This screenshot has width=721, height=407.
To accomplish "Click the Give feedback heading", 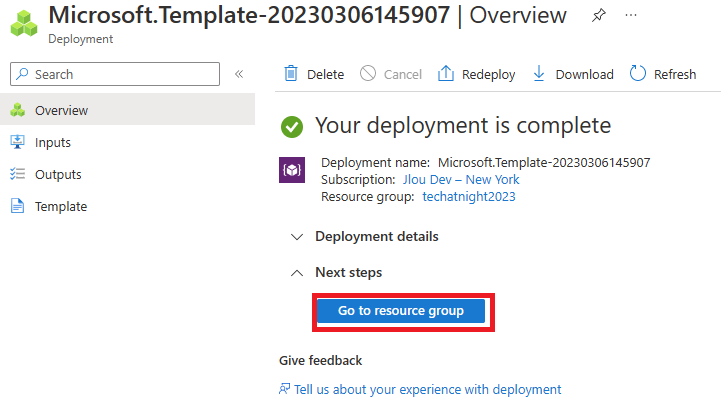I will (320, 361).
